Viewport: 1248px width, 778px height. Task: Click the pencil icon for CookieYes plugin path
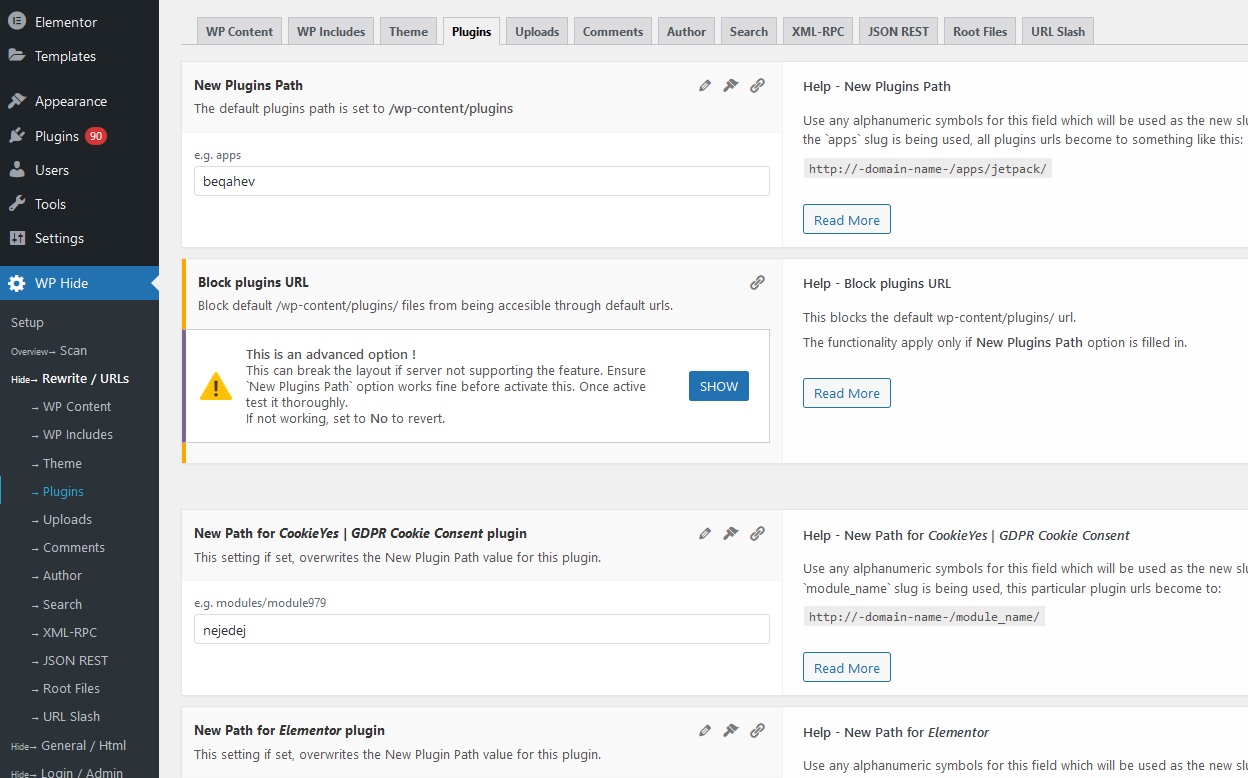(x=705, y=533)
